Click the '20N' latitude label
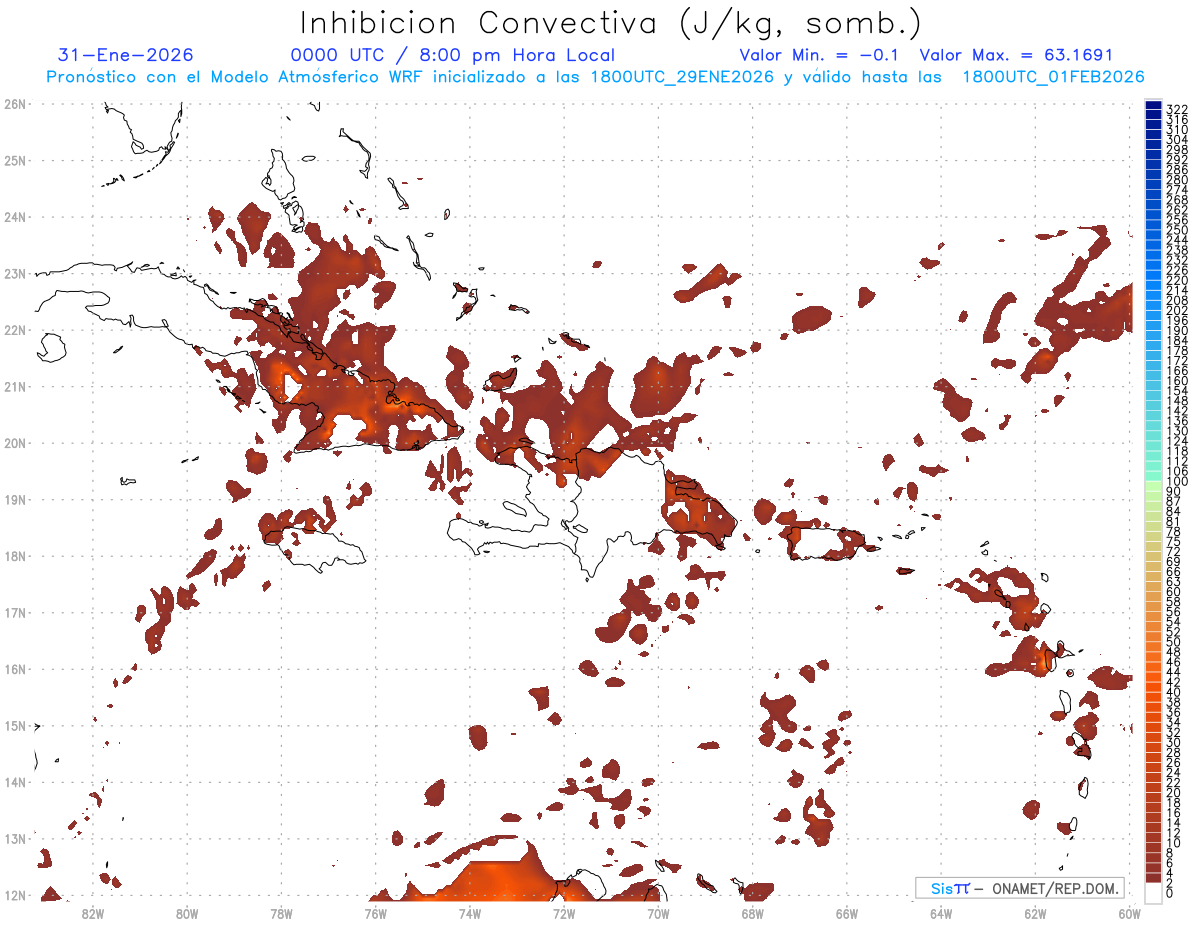This screenshot has height=927, width=1200. point(15,442)
